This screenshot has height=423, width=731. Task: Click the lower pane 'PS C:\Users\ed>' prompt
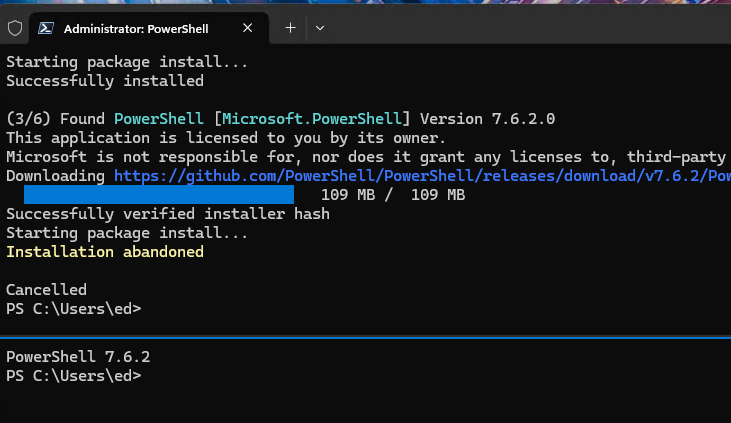click(x=73, y=376)
